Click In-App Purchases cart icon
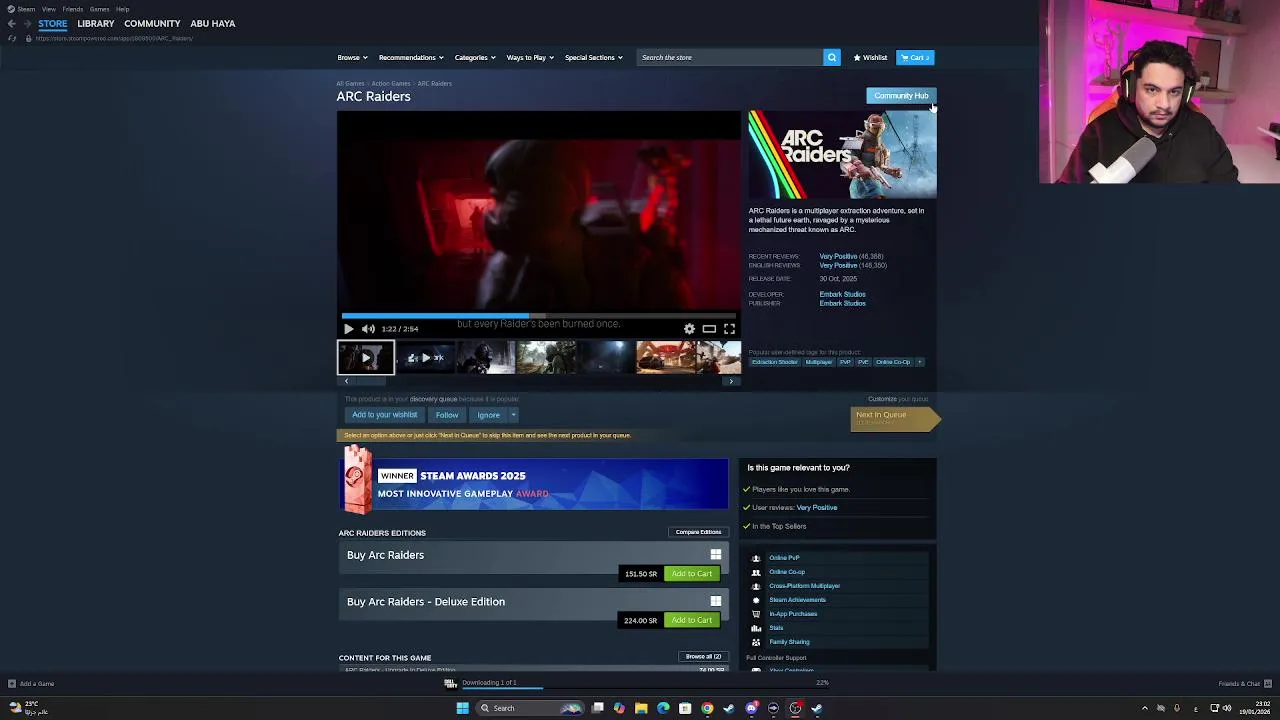Viewport: 1280px width, 720px height. pyautogui.click(x=756, y=614)
